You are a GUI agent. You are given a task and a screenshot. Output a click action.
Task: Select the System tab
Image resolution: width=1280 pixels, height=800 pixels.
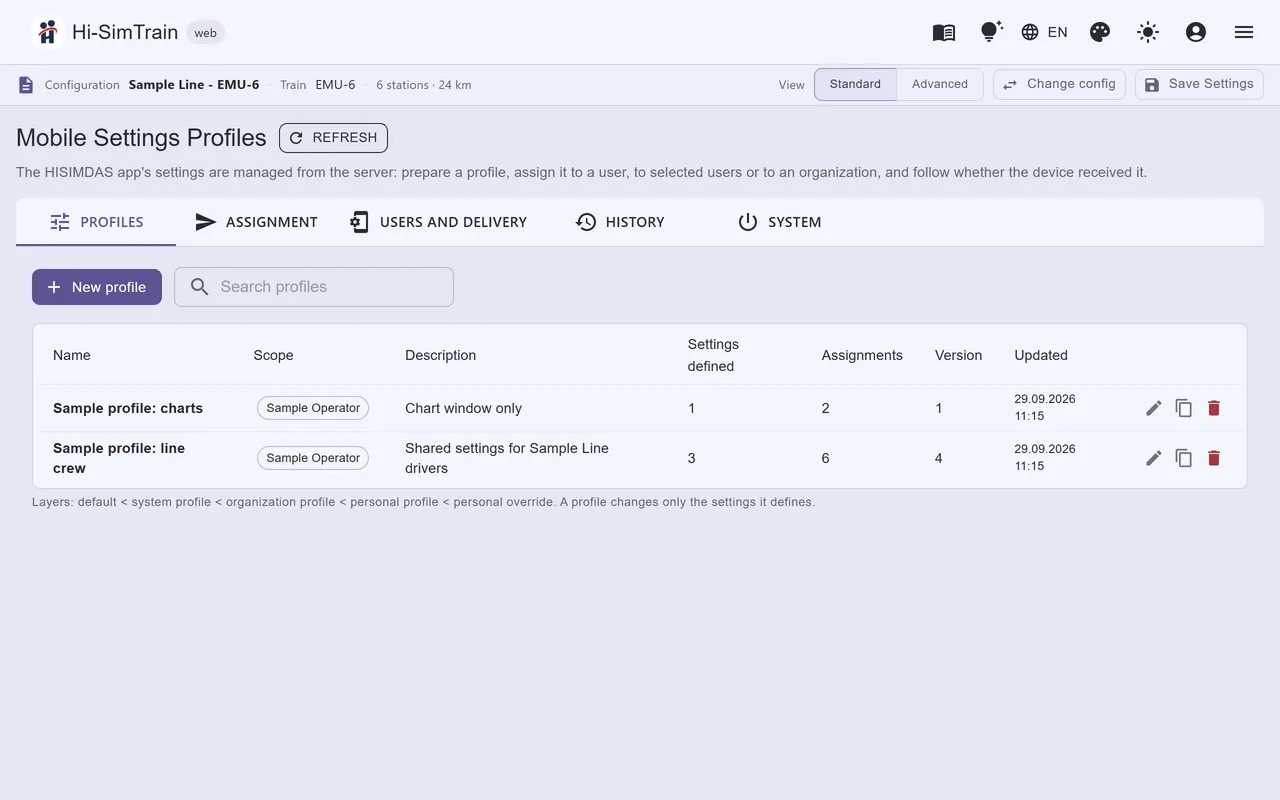click(x=780, y=222)
